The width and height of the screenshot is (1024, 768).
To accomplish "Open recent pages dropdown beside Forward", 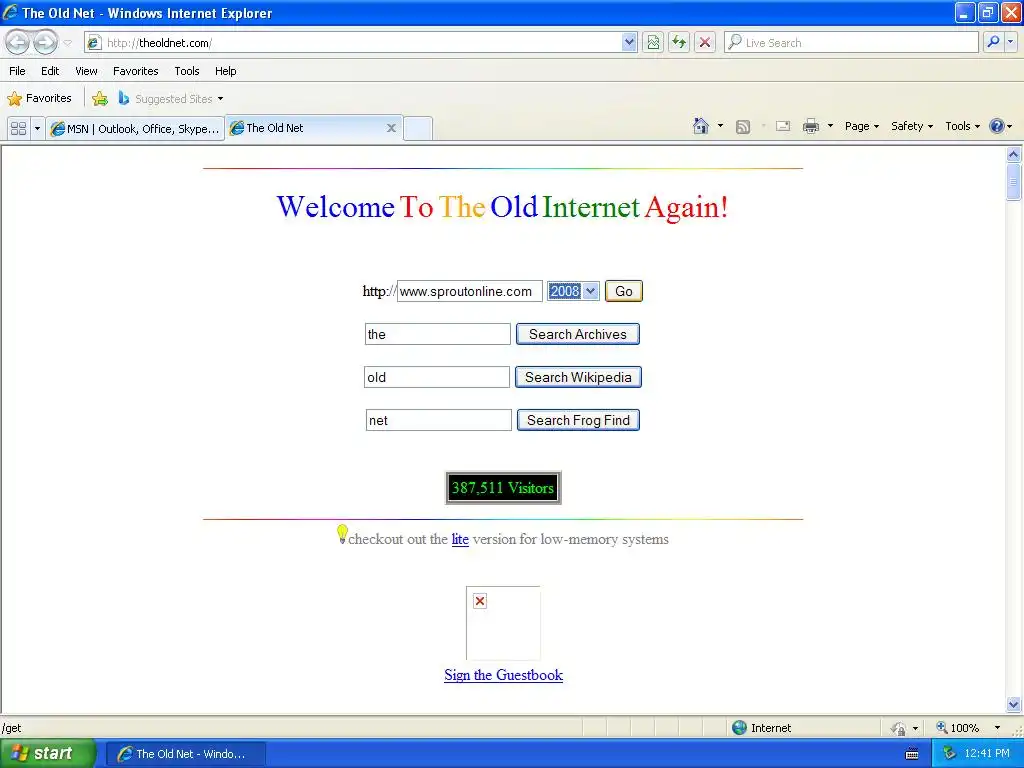I will [x=67, y=43].
